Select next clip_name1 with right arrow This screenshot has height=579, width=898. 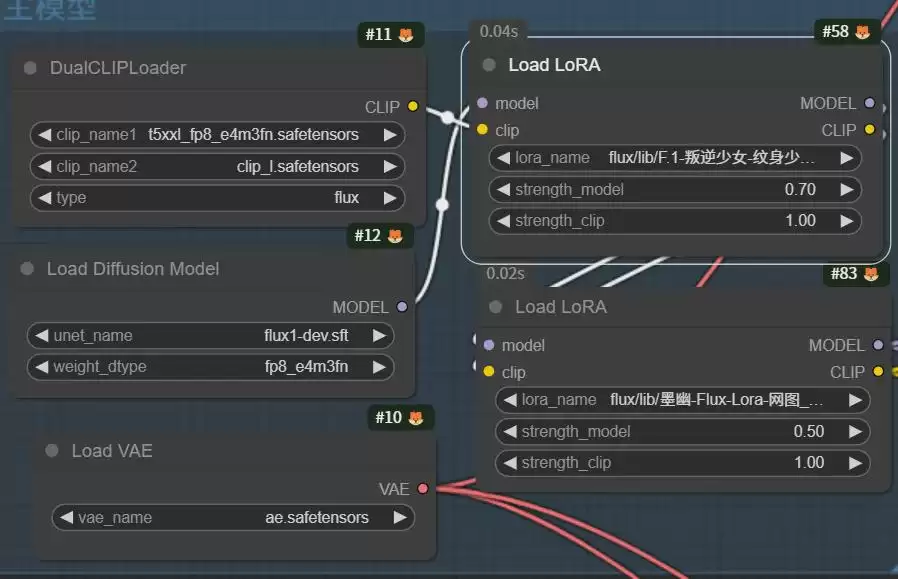390,135
